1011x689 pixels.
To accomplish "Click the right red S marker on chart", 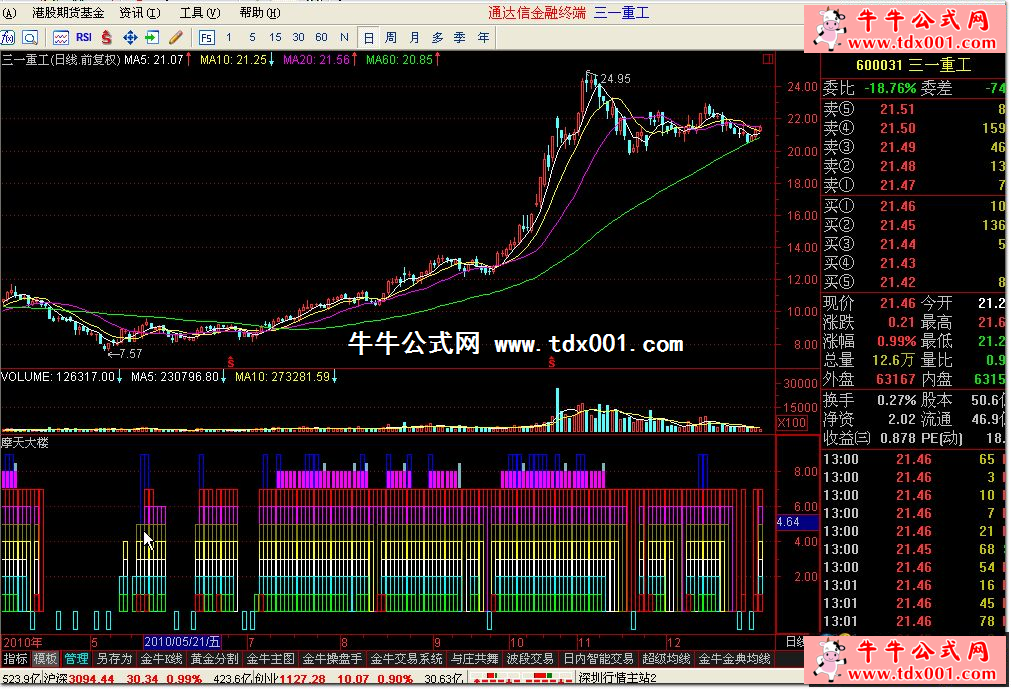I will pos(551,363).
